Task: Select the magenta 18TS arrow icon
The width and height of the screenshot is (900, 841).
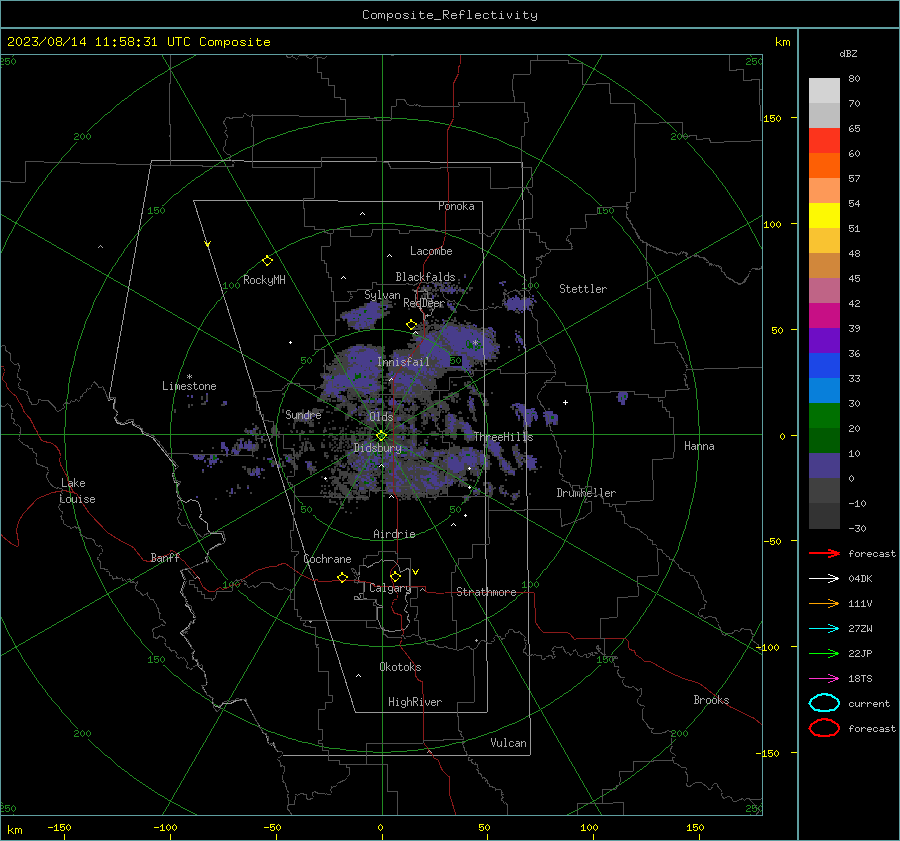Action: point(824,678)
